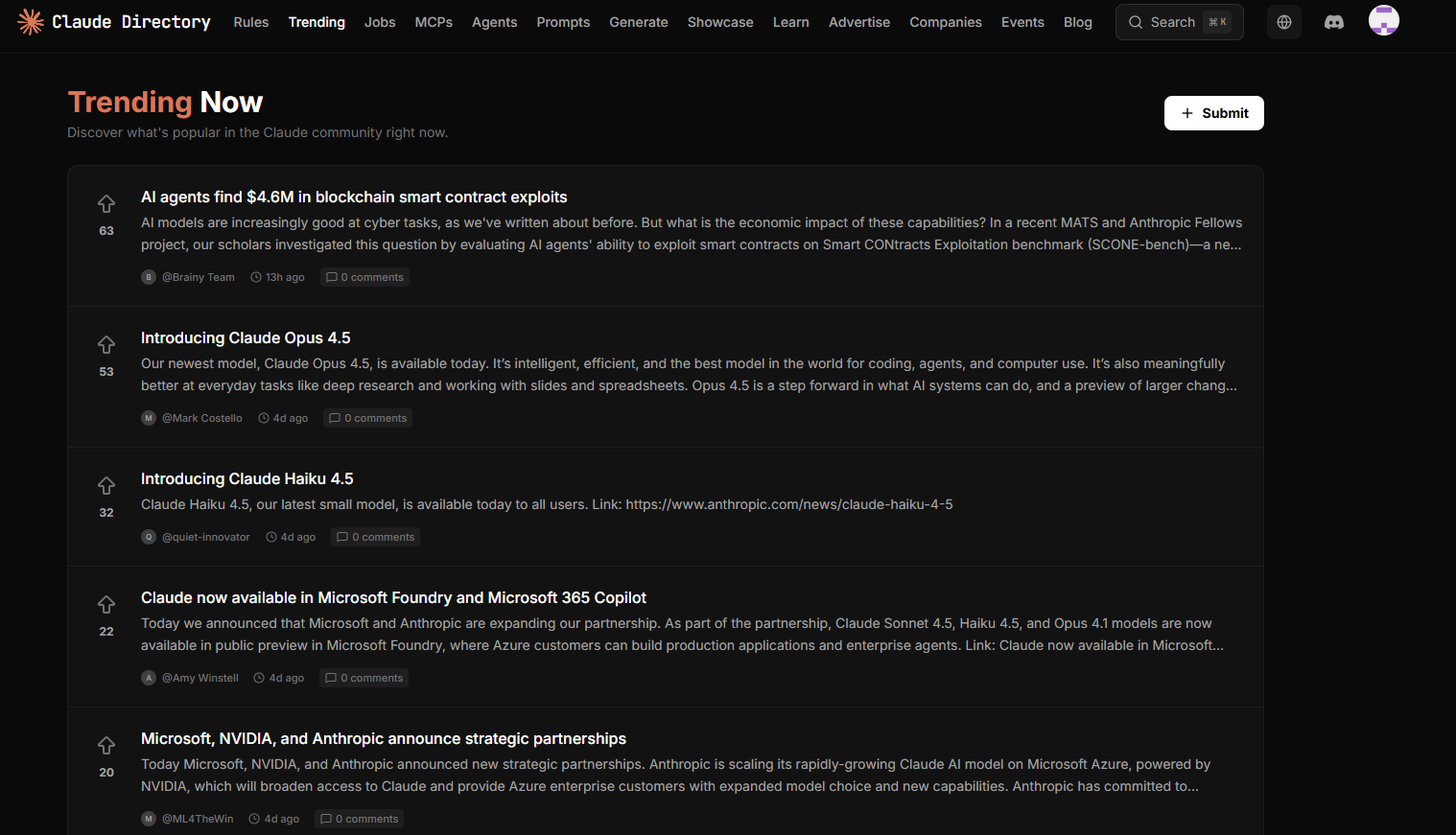Click the vote count 53
This screenshot has width=1456, height=835.
[106, 372]
